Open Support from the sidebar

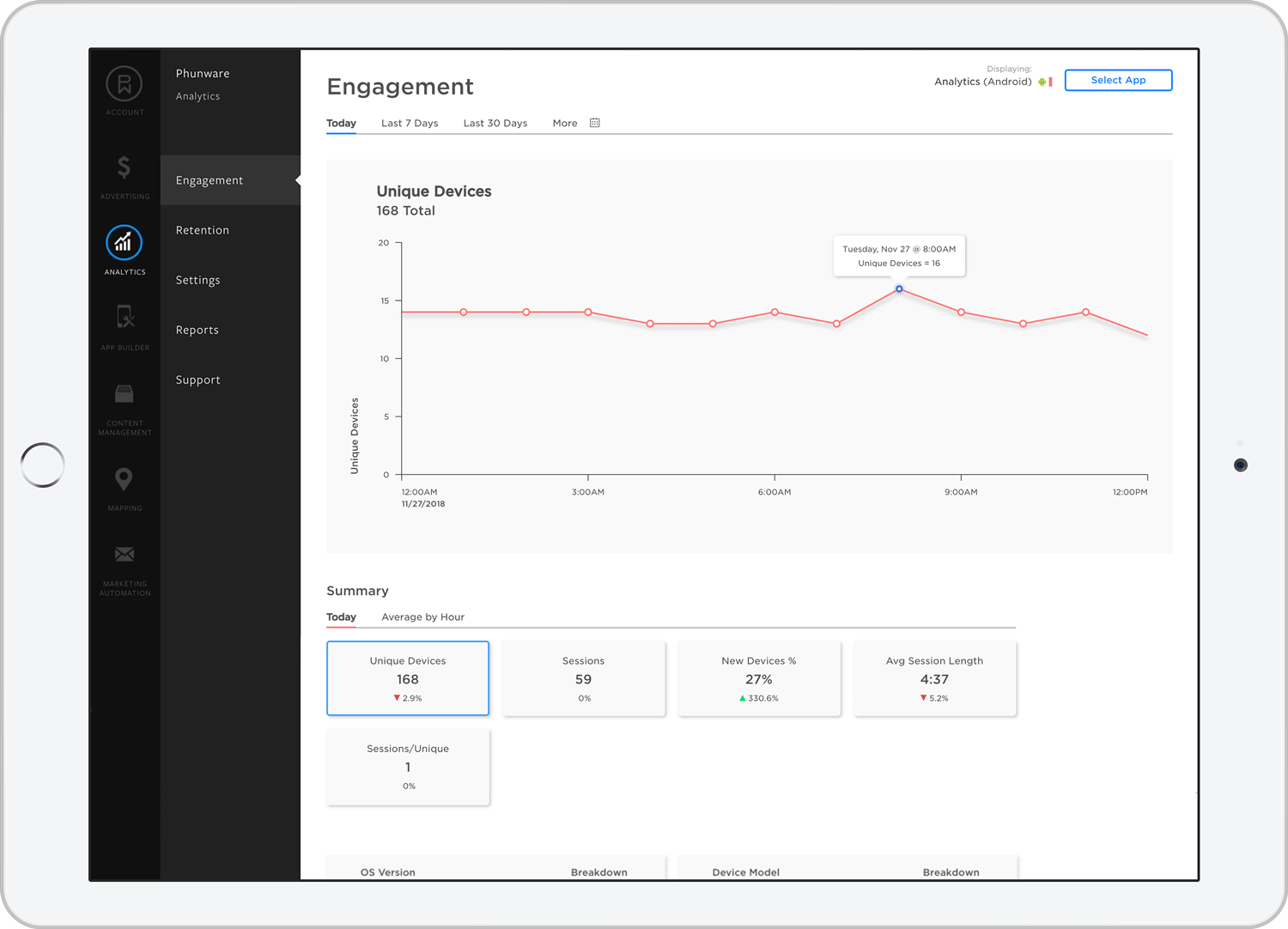coord(197,379)
